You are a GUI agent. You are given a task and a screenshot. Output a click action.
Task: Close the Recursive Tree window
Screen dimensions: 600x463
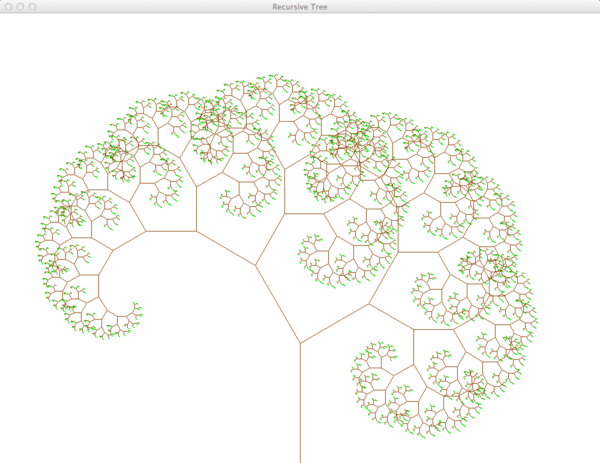[x=7, y=7]
